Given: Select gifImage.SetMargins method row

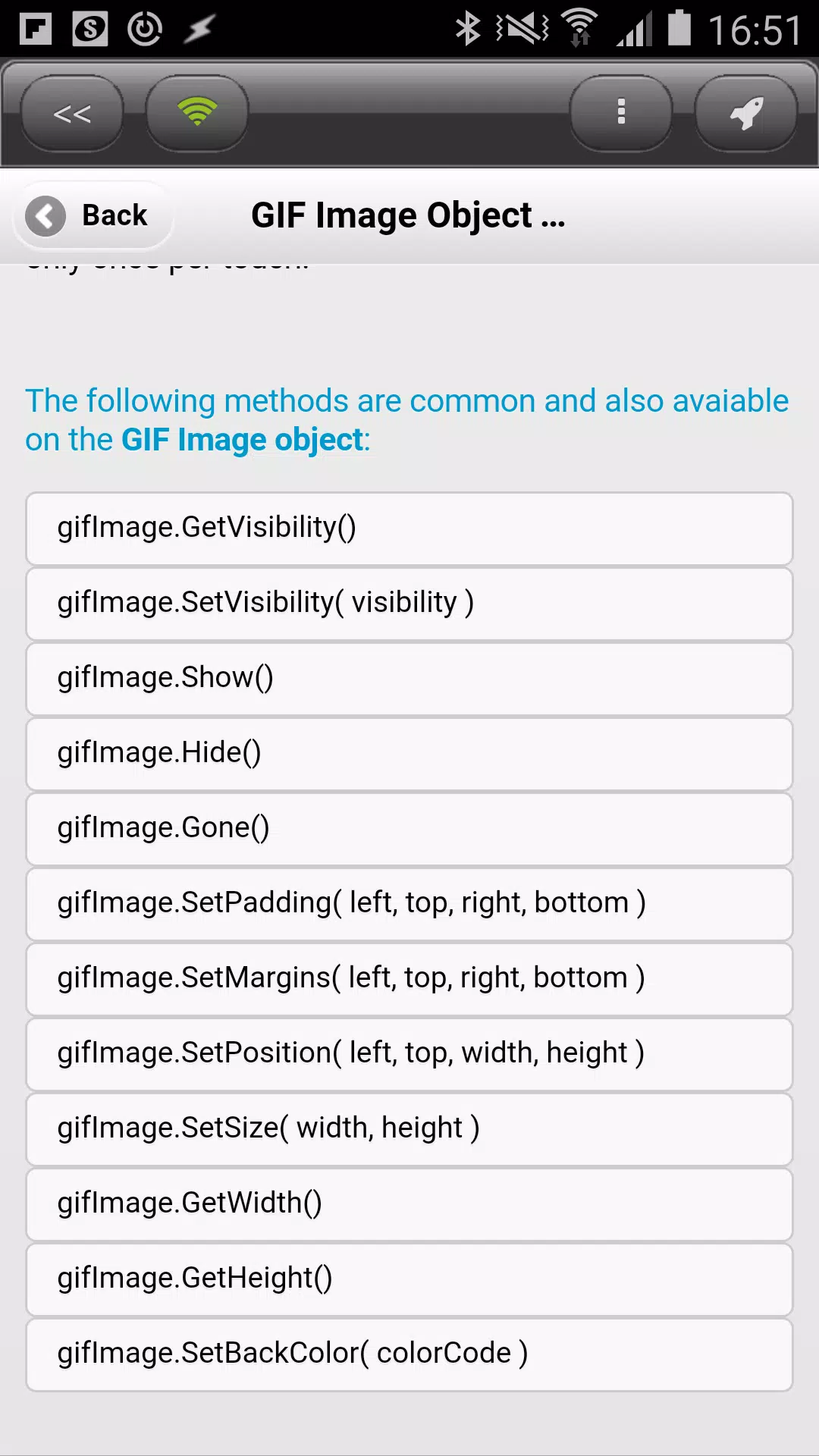Looking at the screenshot, I should pyautogui.click(x=409, y=979).
